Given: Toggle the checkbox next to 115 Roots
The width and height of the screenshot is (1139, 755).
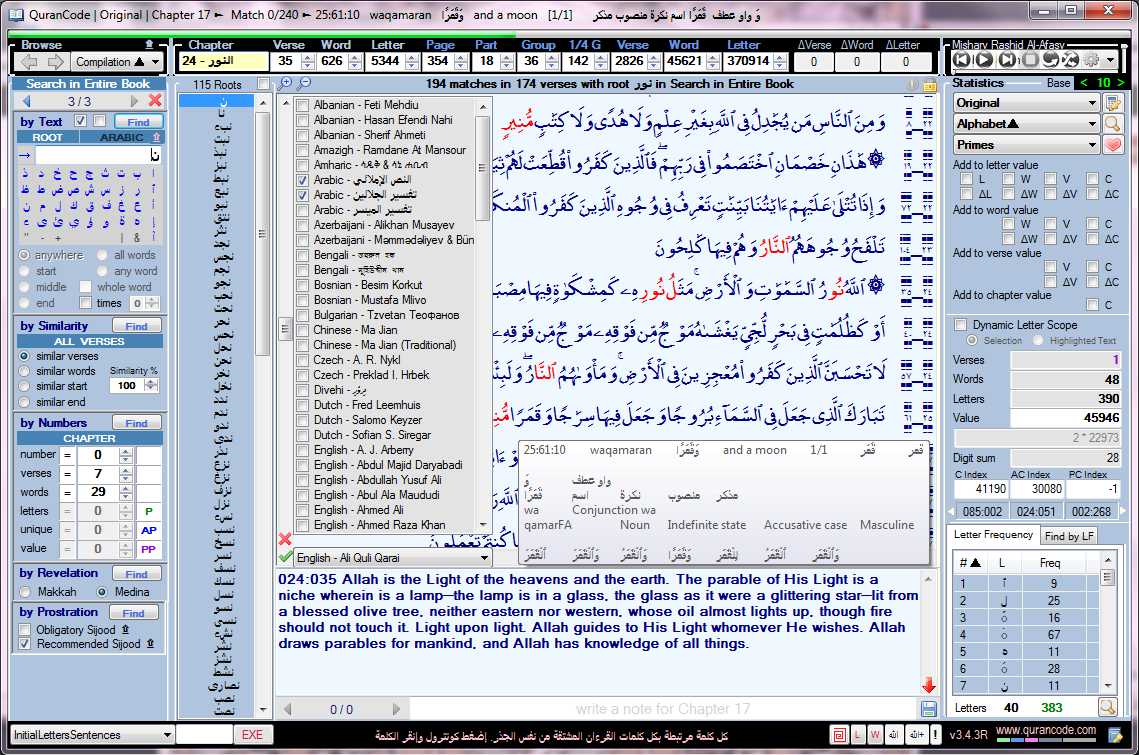Looking at the screenshot, I should (x=264, y=84).
